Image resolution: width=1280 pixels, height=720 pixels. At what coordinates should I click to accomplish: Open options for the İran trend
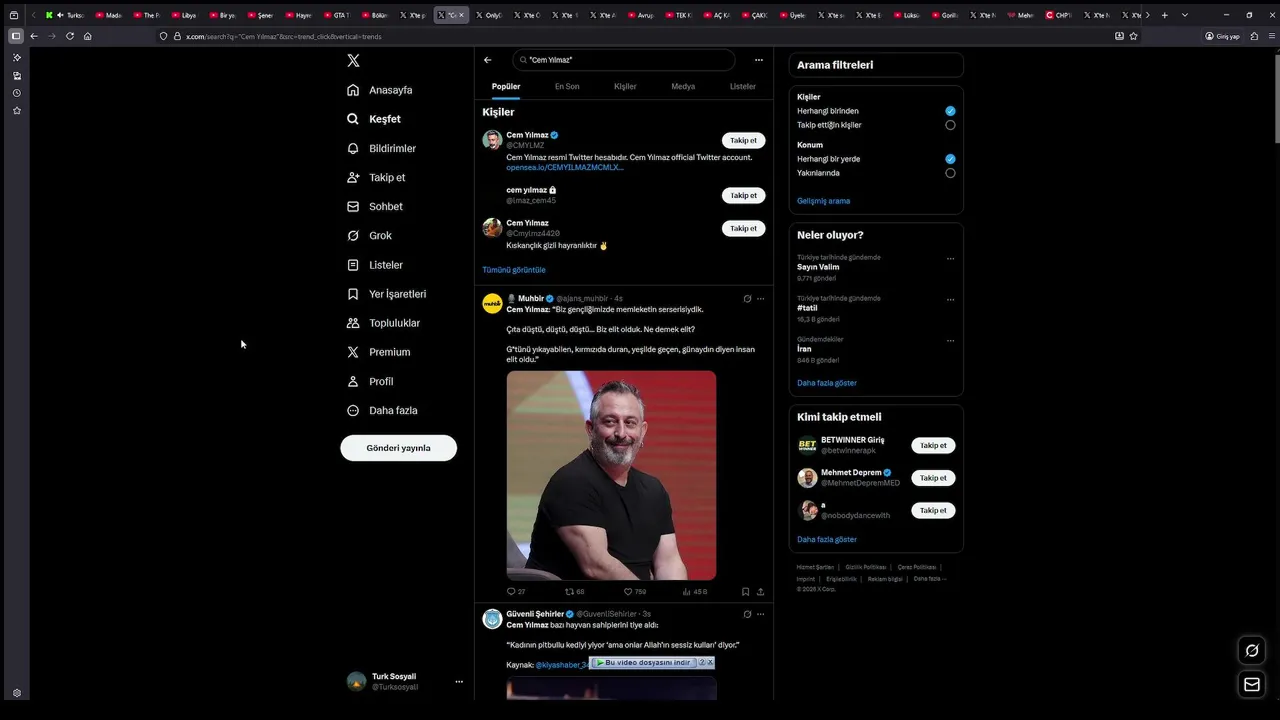[x=950, y=340]
